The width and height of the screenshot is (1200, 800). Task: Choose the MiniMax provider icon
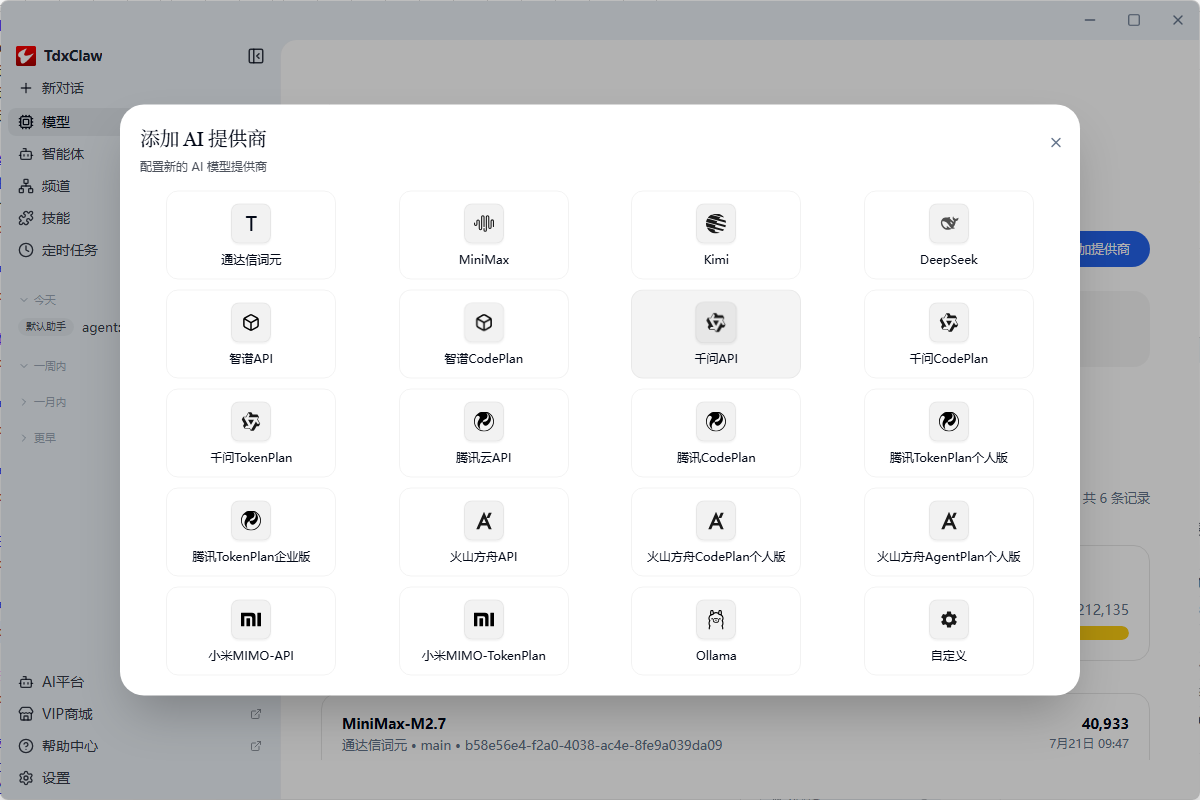click(484, 224)
